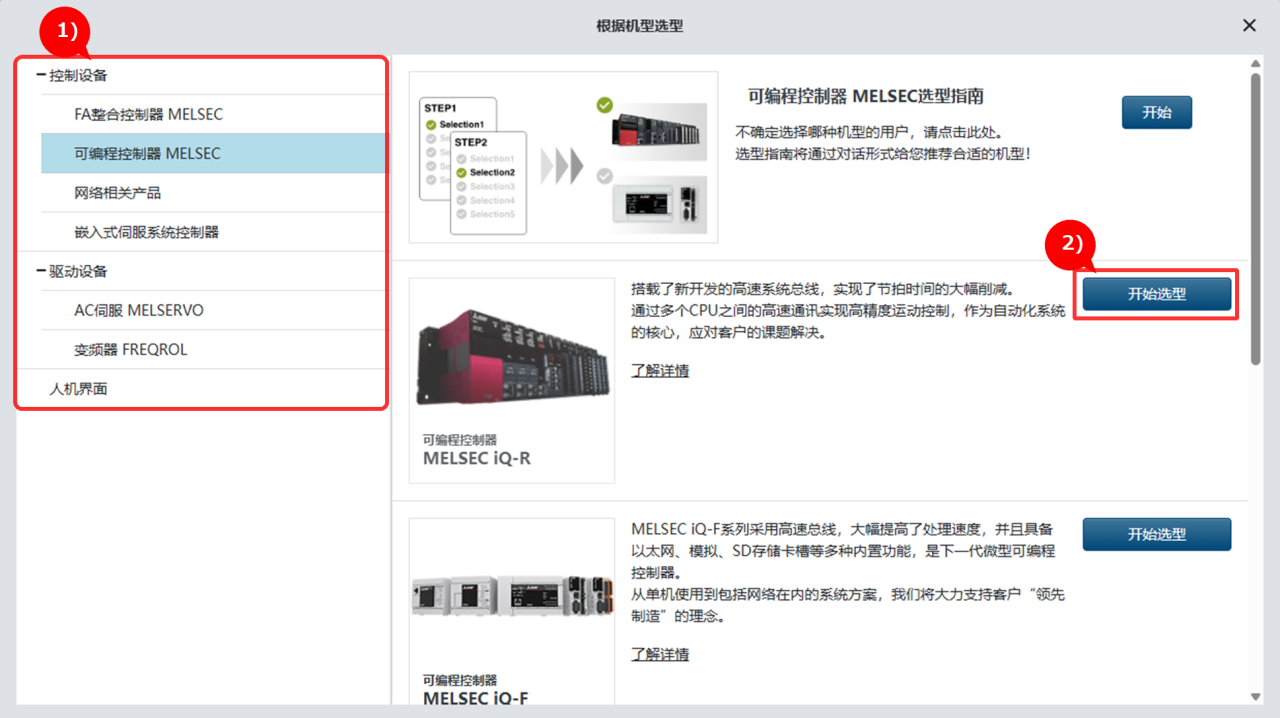Image resolution: width=1280 pixels, height=718 pixels.
Task: Click the MELSEC iQ-R product image
Action: click(x=512, y=357)
